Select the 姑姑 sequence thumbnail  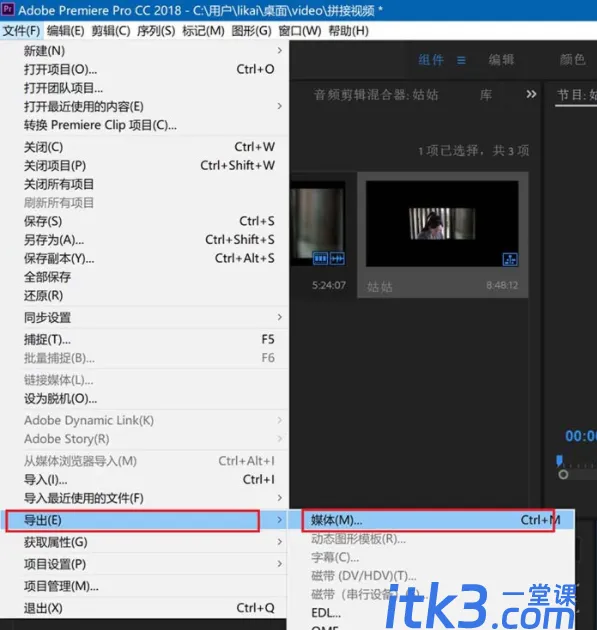442,223
